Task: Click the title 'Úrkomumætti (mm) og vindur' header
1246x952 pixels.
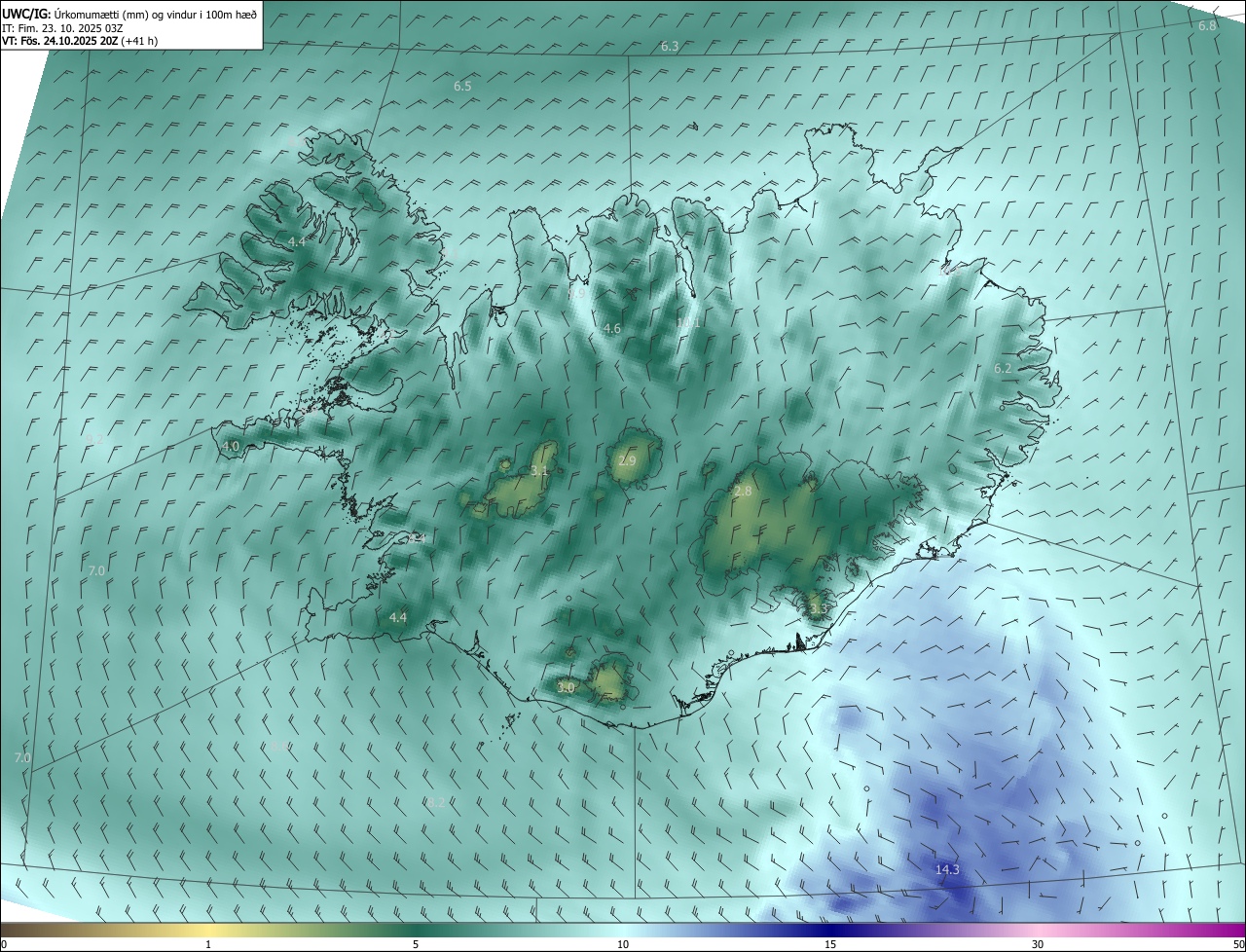Action: 128,14
